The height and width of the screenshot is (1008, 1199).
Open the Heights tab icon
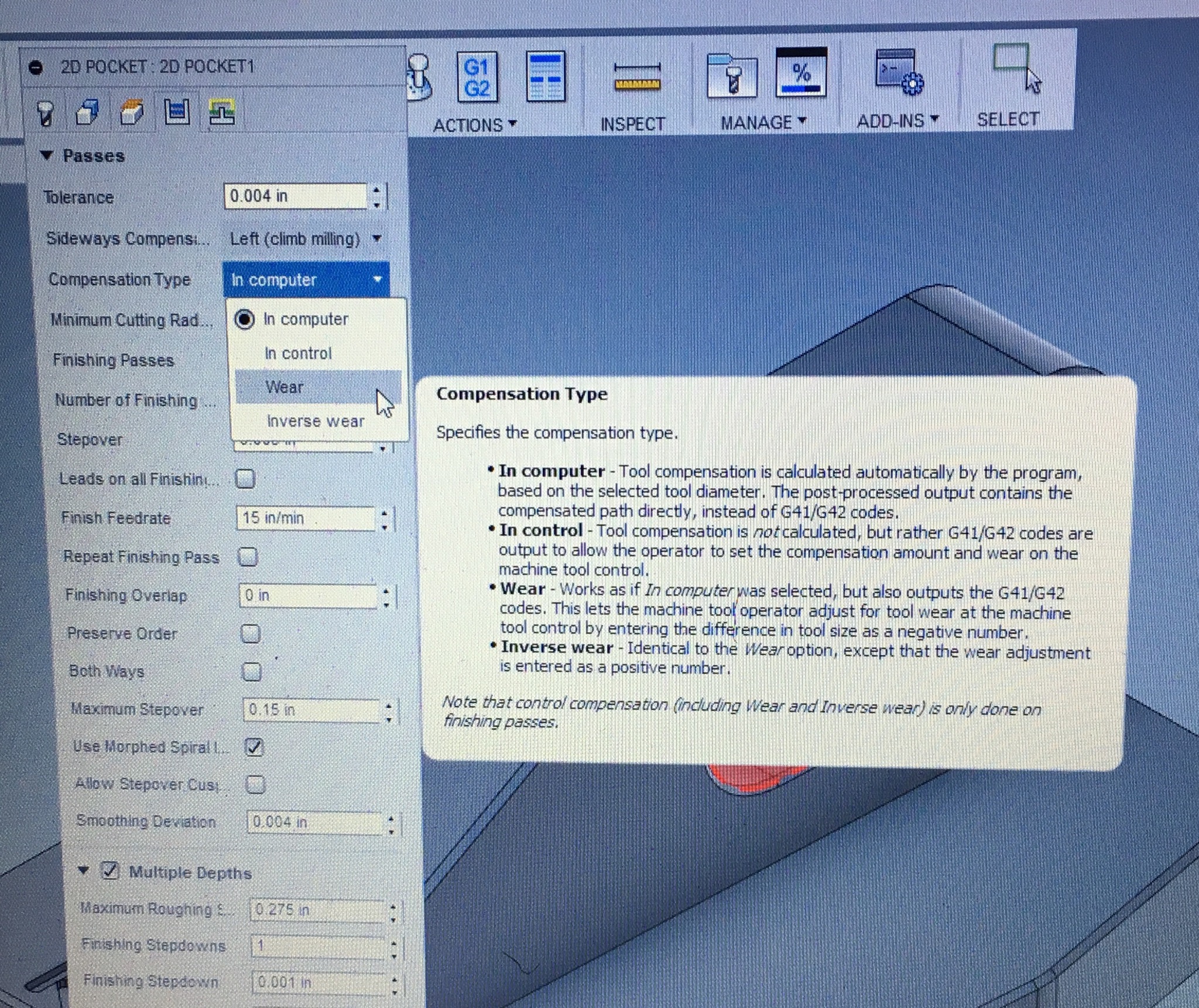(132, 111)
